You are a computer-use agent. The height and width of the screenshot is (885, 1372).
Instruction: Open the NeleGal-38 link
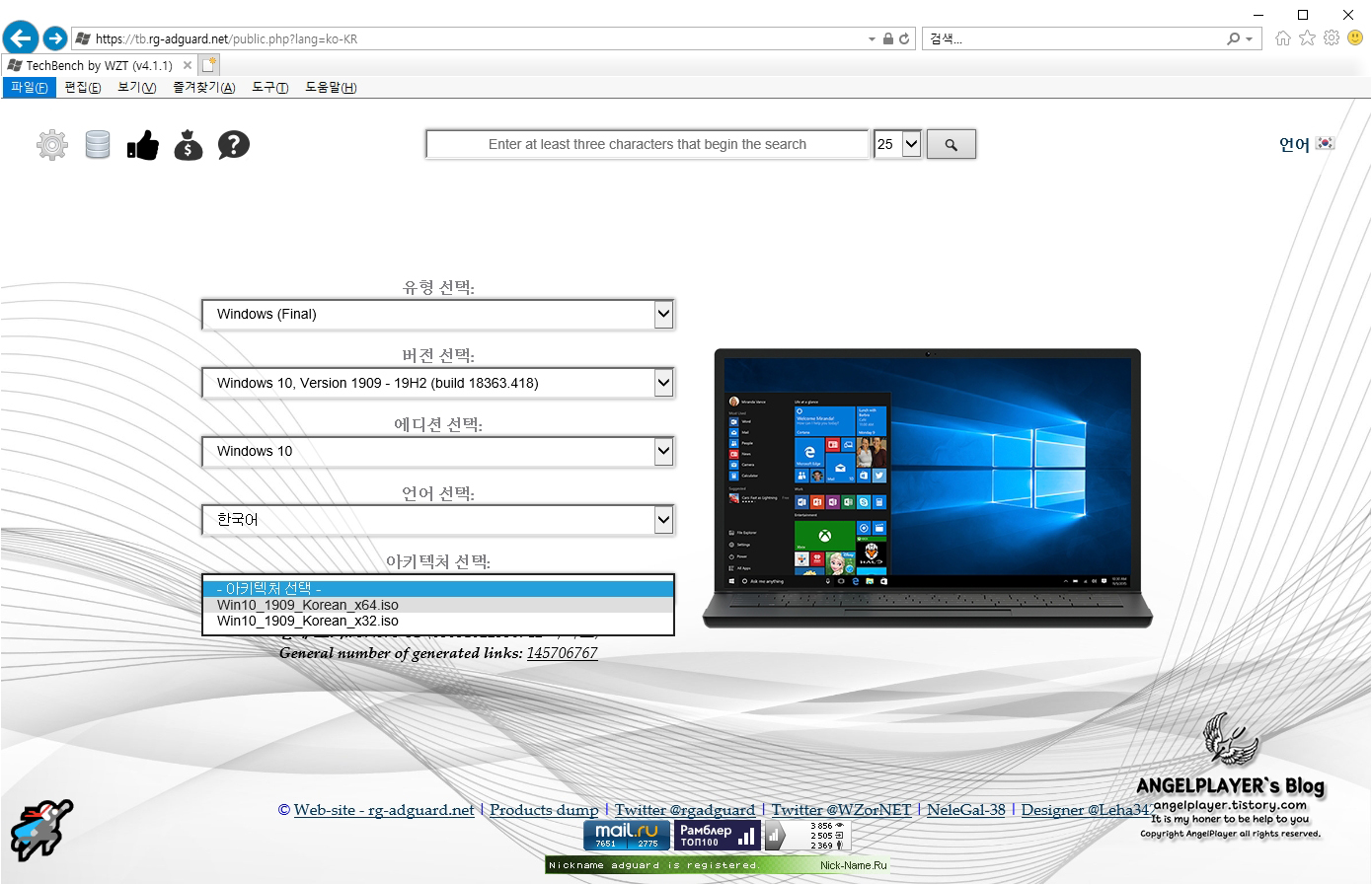click(966, 810)
